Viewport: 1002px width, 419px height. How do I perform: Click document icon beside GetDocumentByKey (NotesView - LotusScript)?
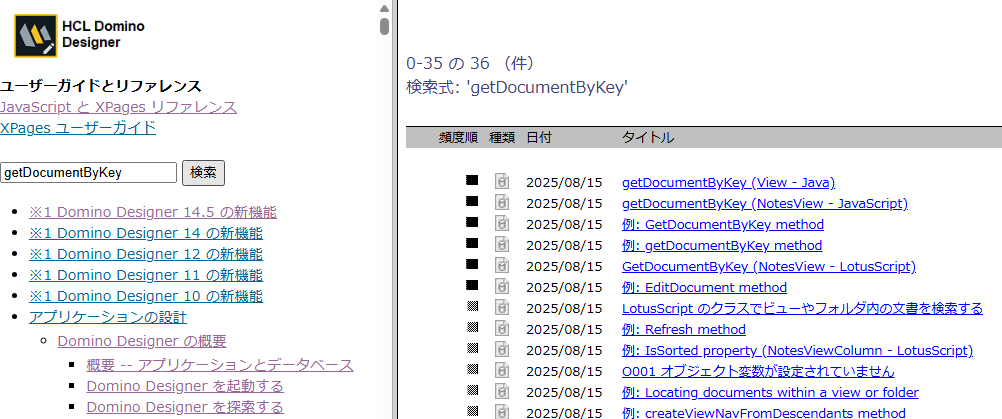coord(502,266)
